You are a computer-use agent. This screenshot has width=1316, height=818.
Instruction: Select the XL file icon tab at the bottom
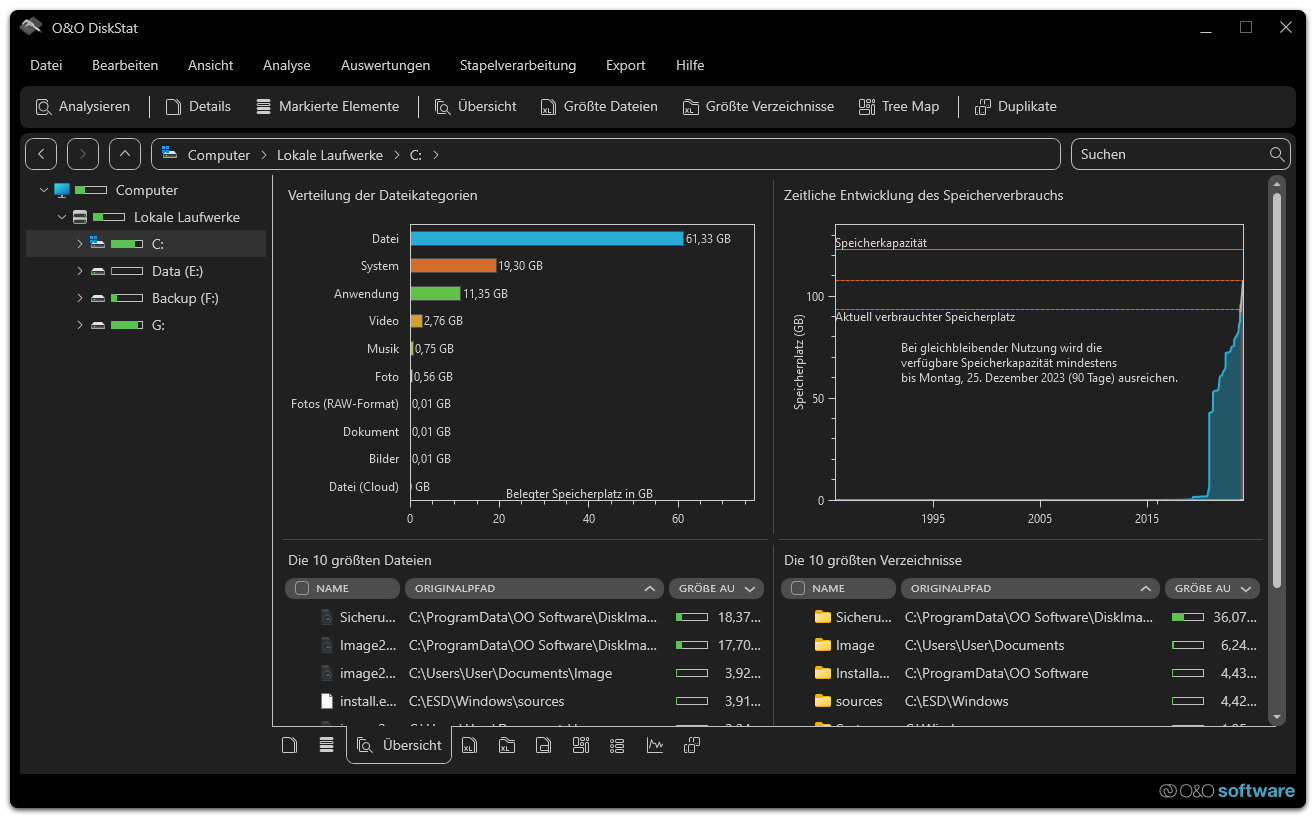(470, 745)
